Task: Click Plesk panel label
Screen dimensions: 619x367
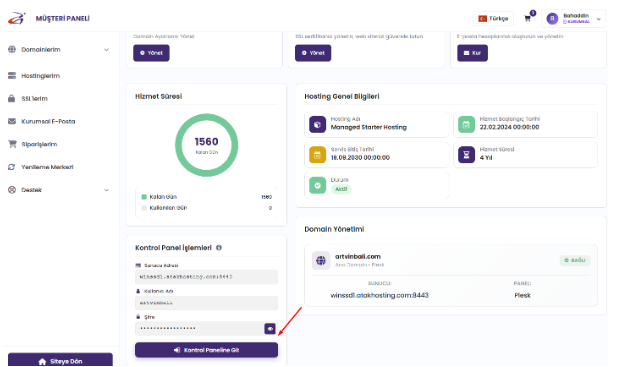Action: [x=522, y=296]
